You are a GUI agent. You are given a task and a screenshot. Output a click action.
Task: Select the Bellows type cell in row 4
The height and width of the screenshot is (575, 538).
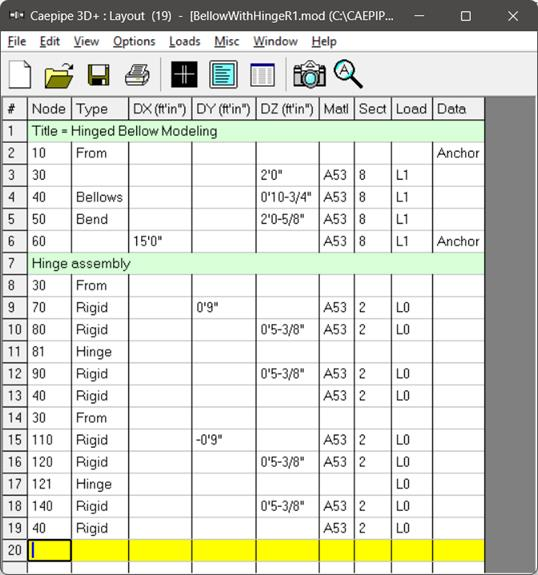point(100,197)
